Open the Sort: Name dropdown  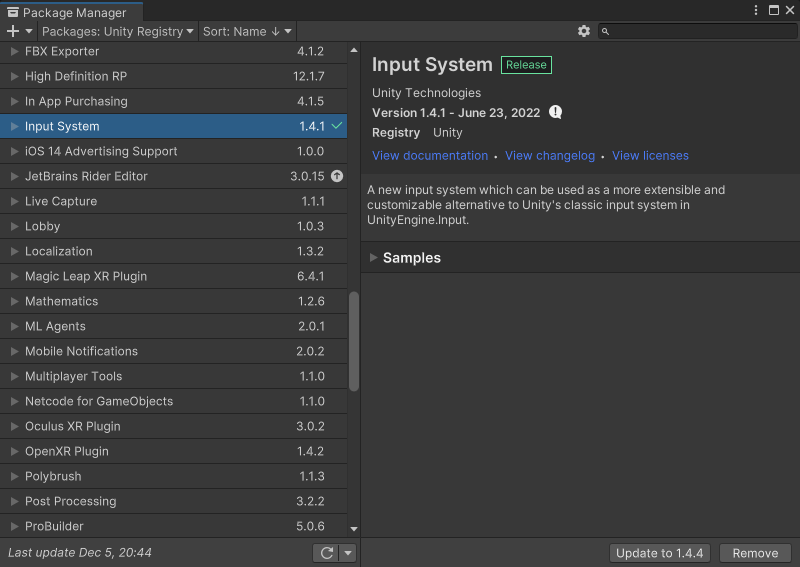pyautogui.click(x=247, y=32)
